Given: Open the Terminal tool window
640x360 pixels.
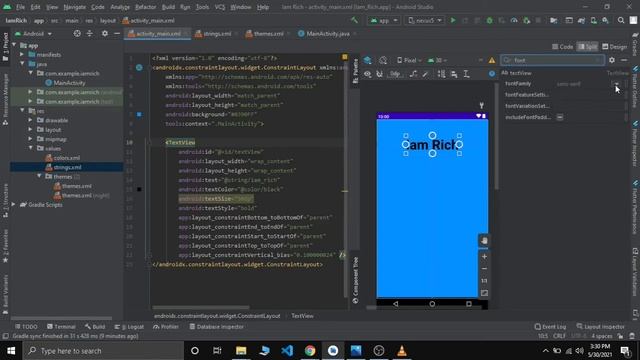Looking at the screenshot, I should click(61, 327).
